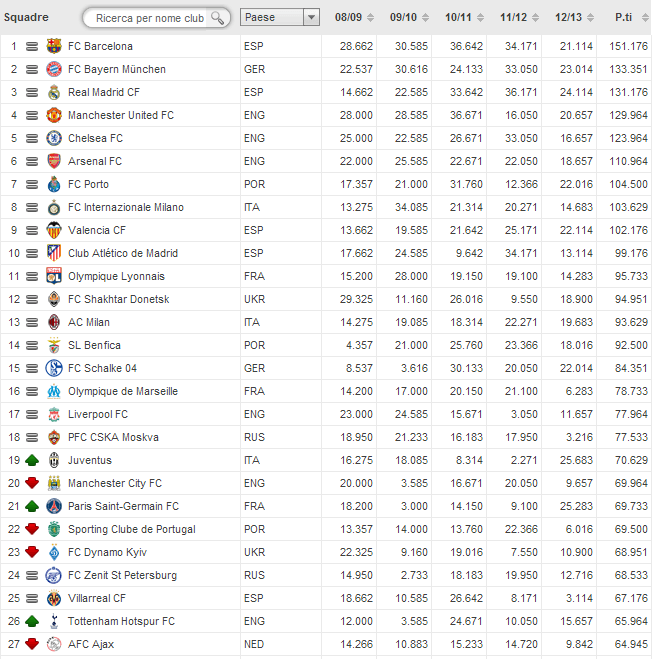Sort by the P.ti points column

[628, 17]
